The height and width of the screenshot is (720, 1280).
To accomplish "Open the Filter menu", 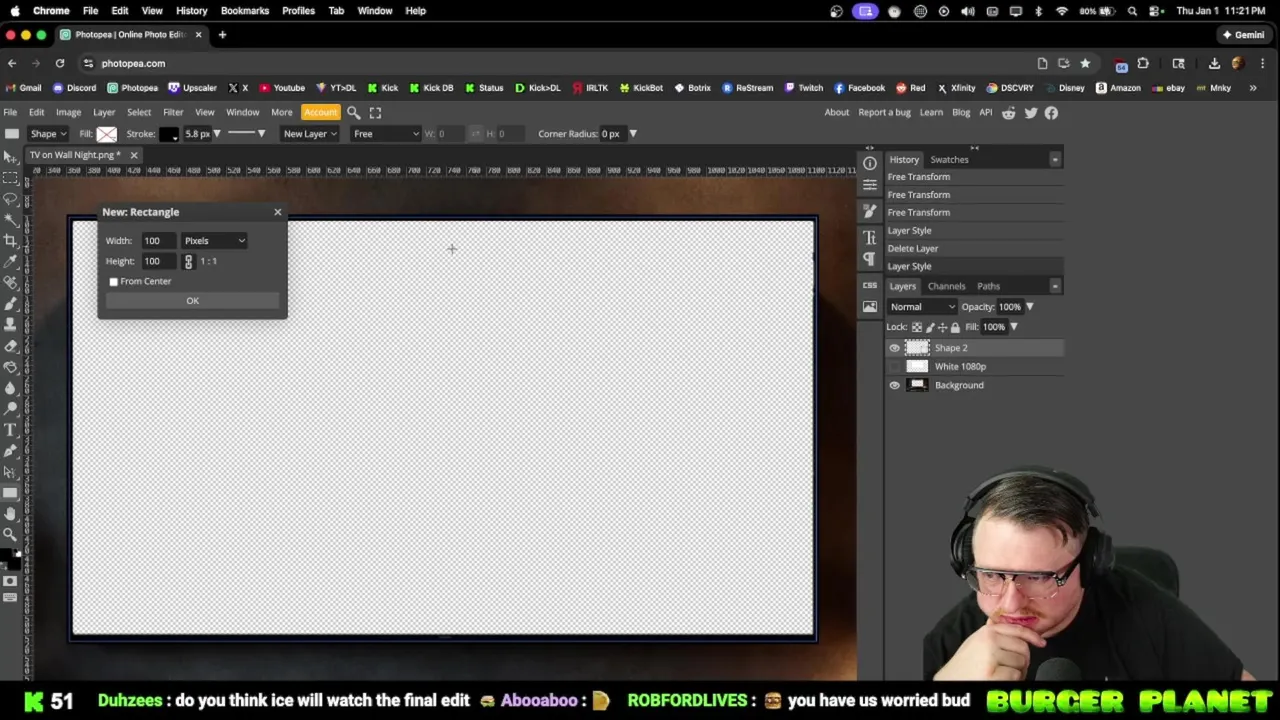I will click(x=173, y=113).
